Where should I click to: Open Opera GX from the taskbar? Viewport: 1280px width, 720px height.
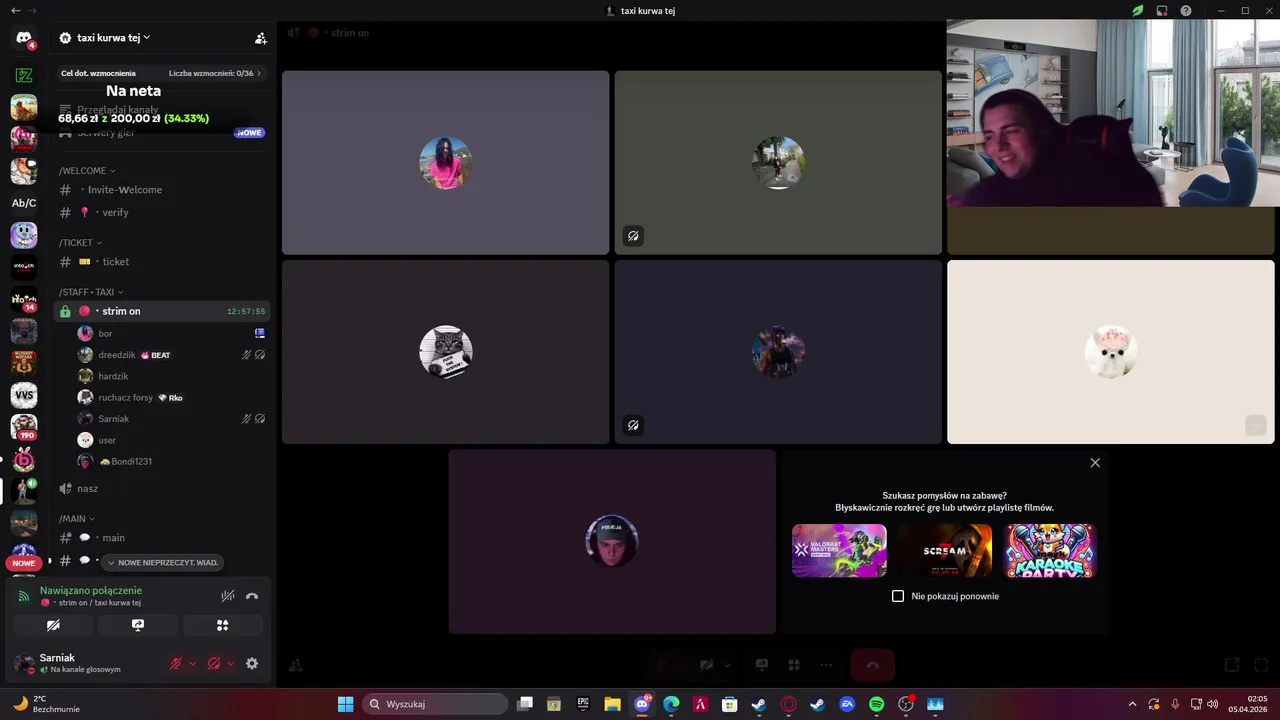pos(789,704)
